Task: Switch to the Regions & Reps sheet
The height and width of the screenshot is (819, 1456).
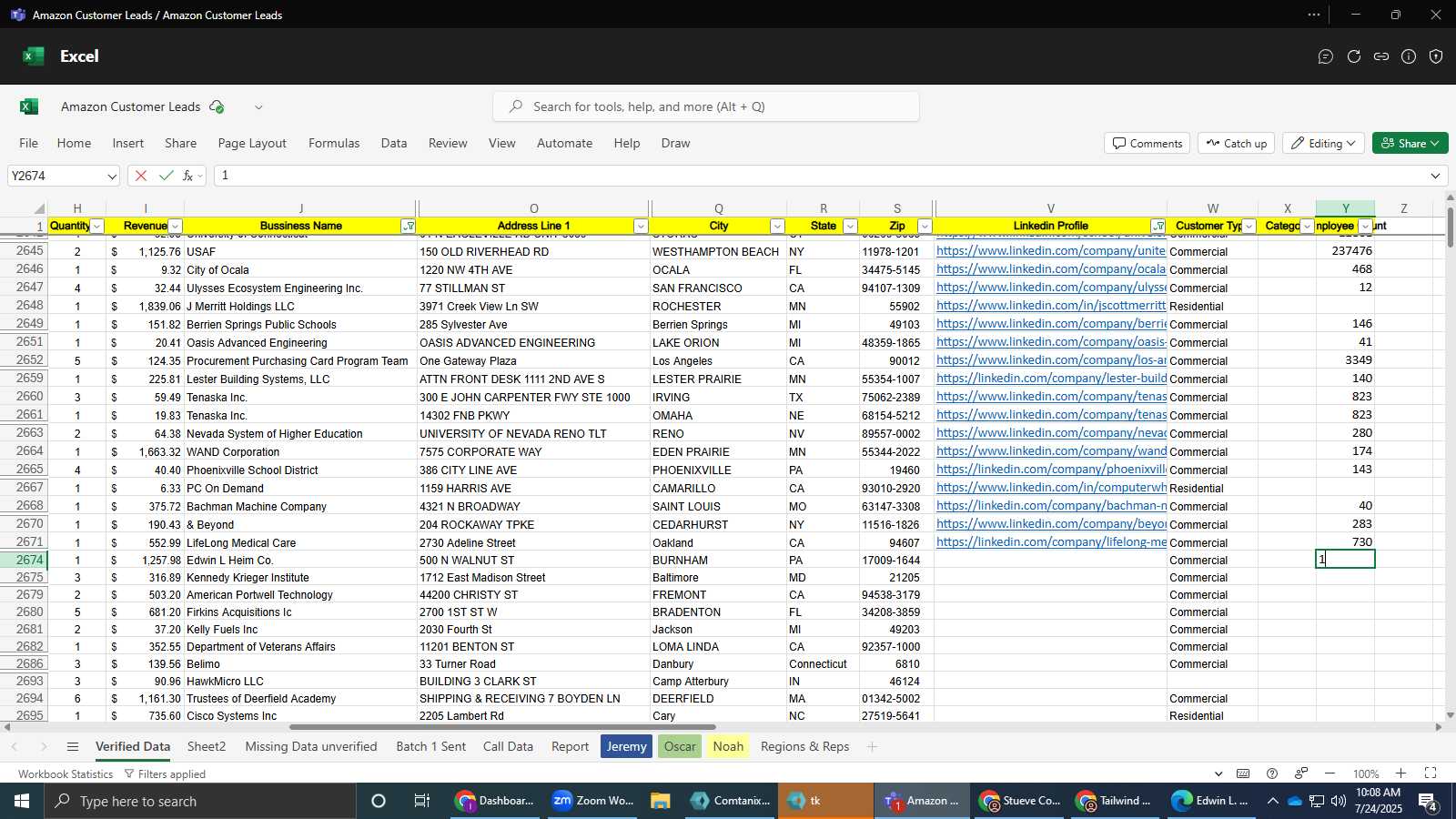Action: pos(804,747)
